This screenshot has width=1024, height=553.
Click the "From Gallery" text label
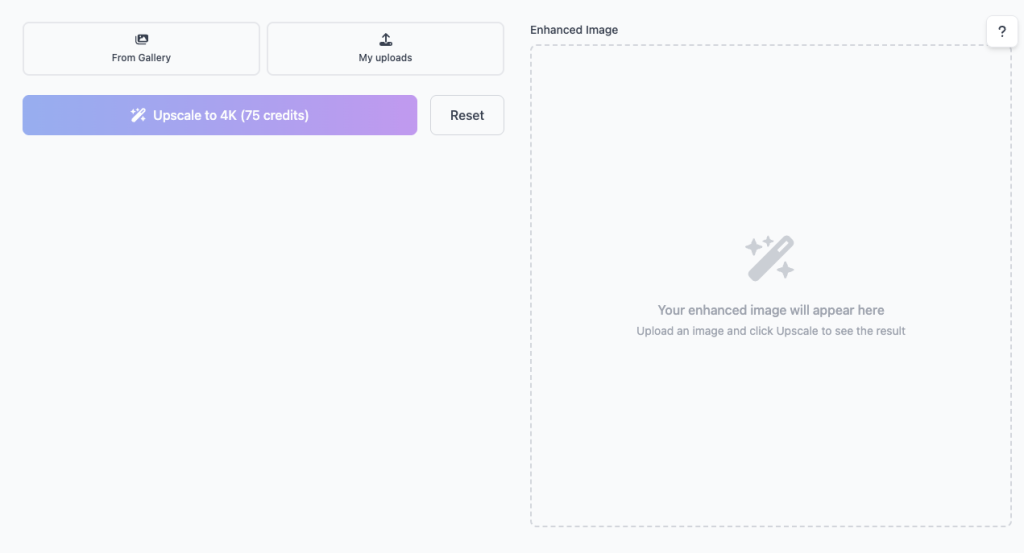(141, 58)
